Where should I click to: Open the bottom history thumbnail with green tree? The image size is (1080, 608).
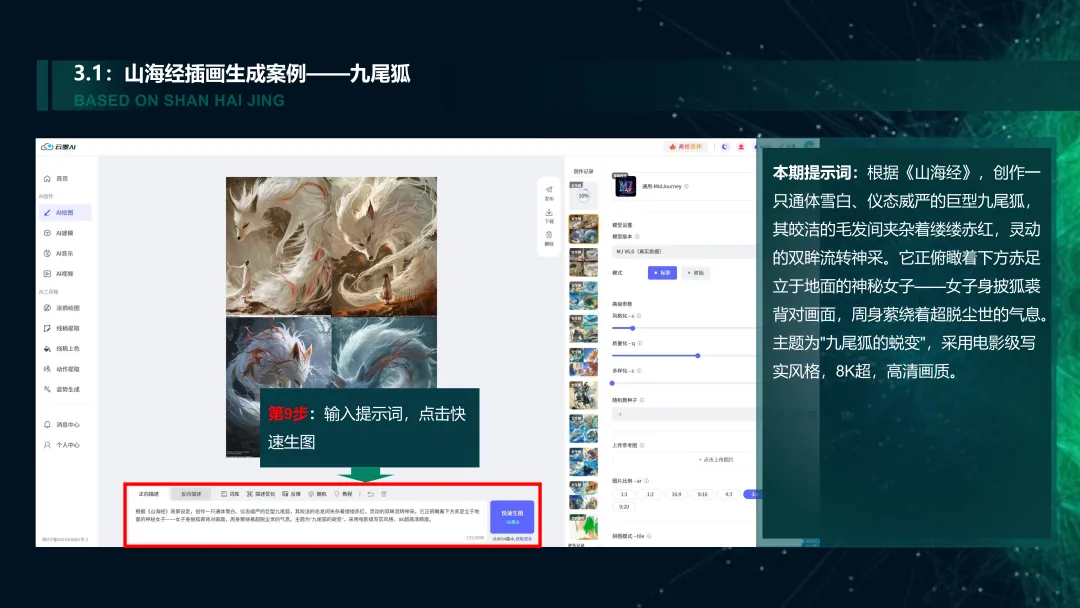pyautogui.click(x=583, y=528)
